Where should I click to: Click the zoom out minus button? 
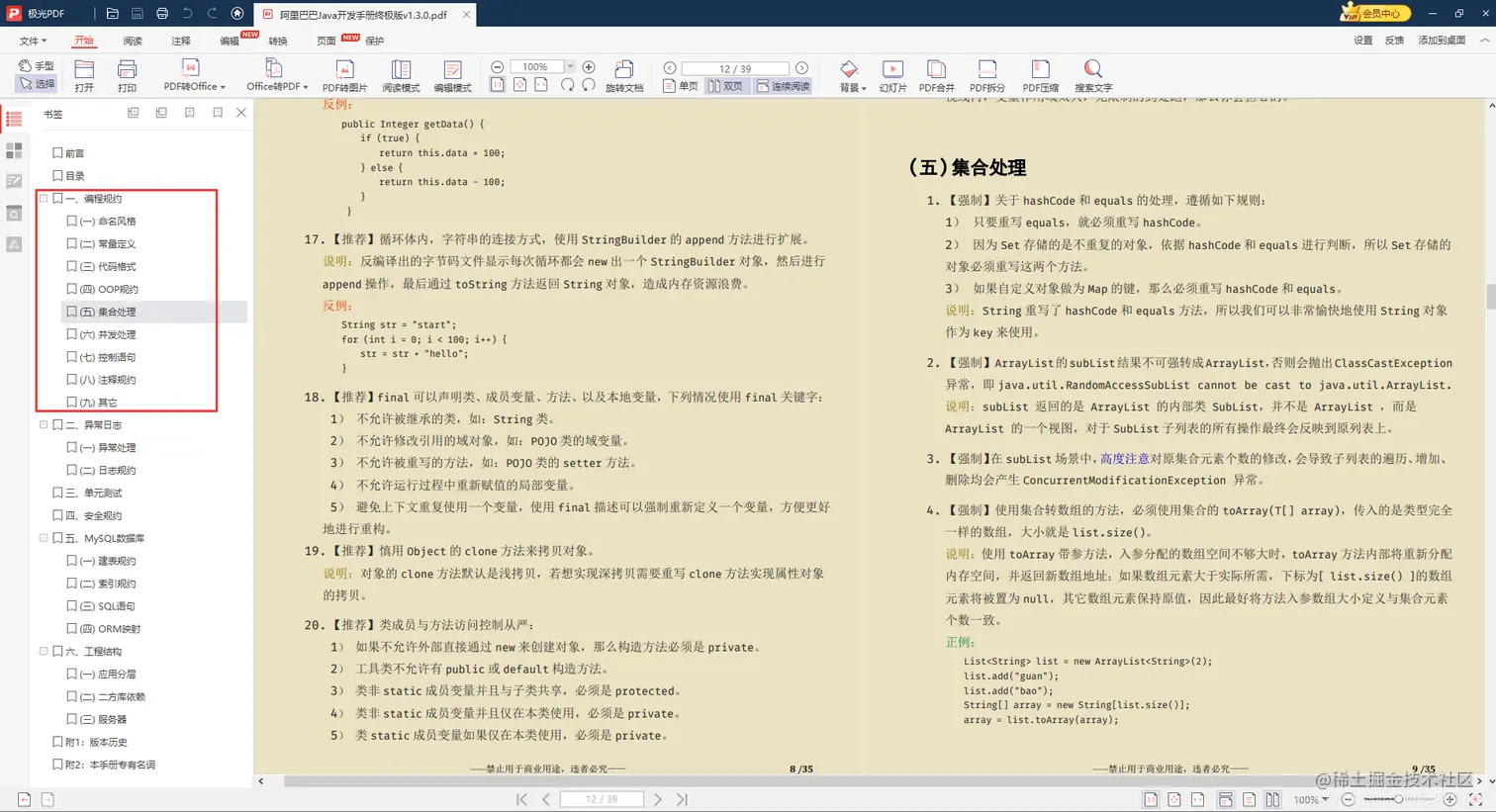pyautogui.click(x=498, y=67)
